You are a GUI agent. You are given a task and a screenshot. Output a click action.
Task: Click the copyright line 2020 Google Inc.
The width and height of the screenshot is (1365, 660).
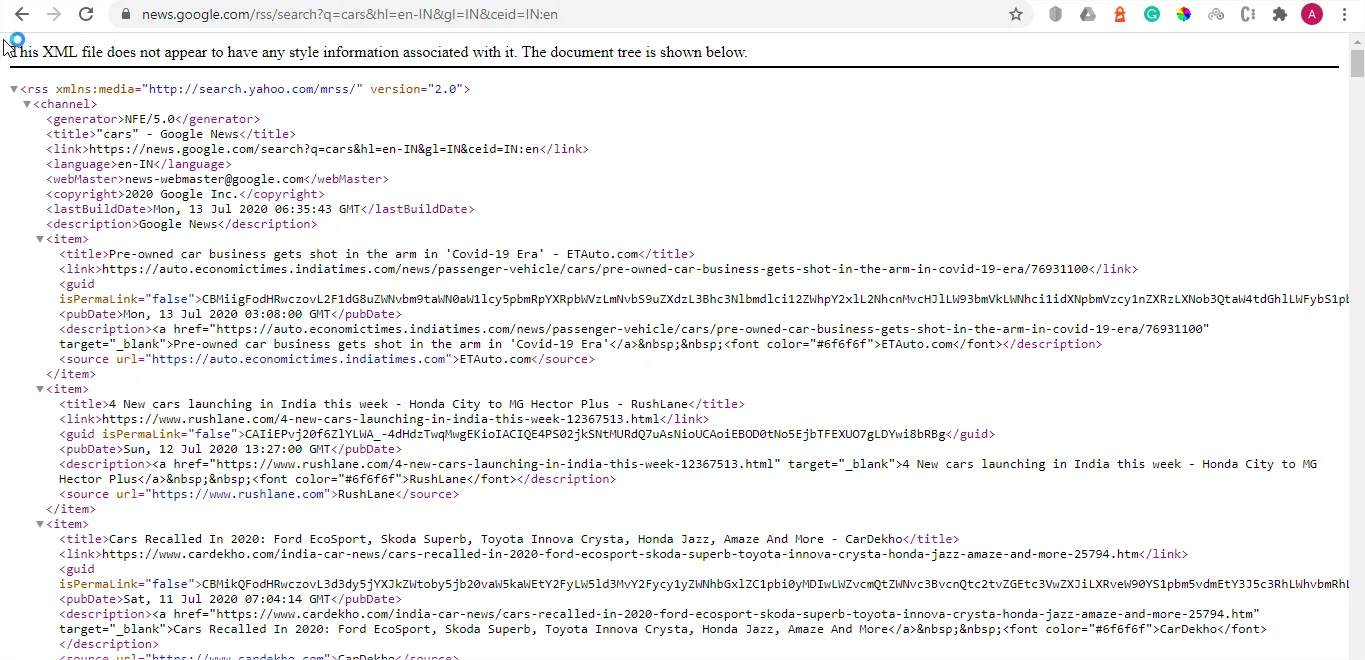click(185, 194)
